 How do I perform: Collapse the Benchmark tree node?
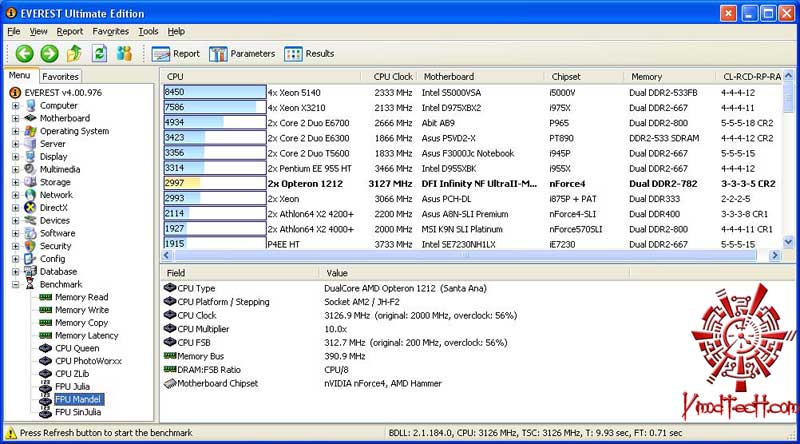(x=15, y=284)
